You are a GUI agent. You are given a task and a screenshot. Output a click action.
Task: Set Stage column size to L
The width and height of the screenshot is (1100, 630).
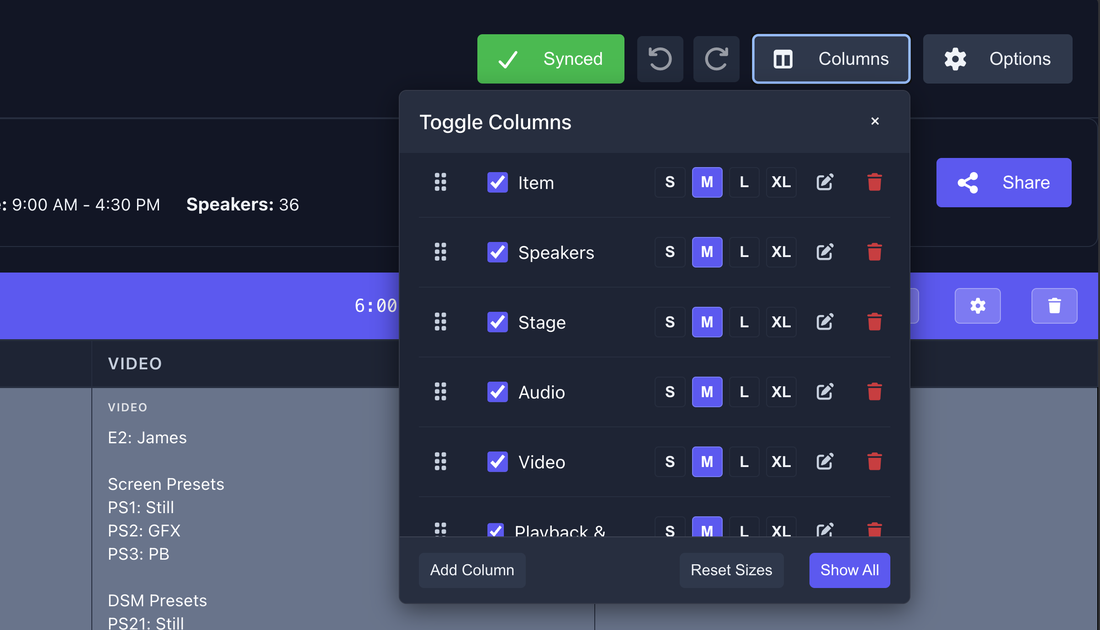coord(744,322)
